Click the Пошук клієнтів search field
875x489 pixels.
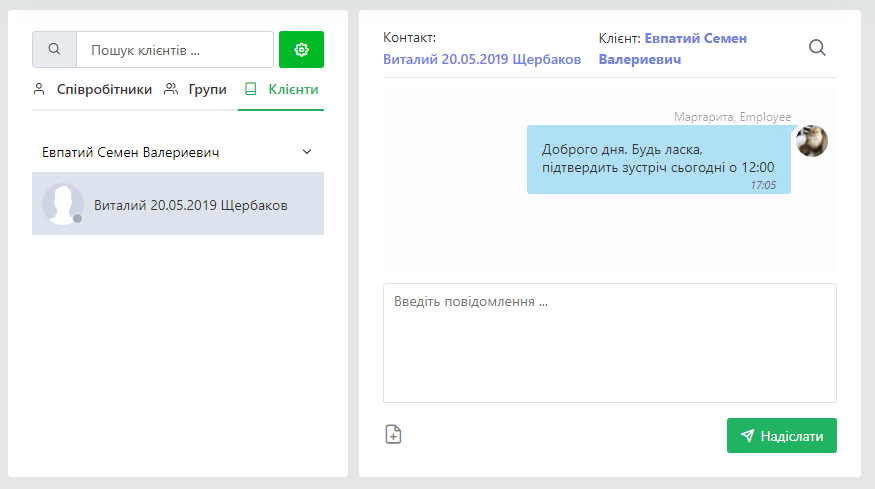[x=174, y=49]
